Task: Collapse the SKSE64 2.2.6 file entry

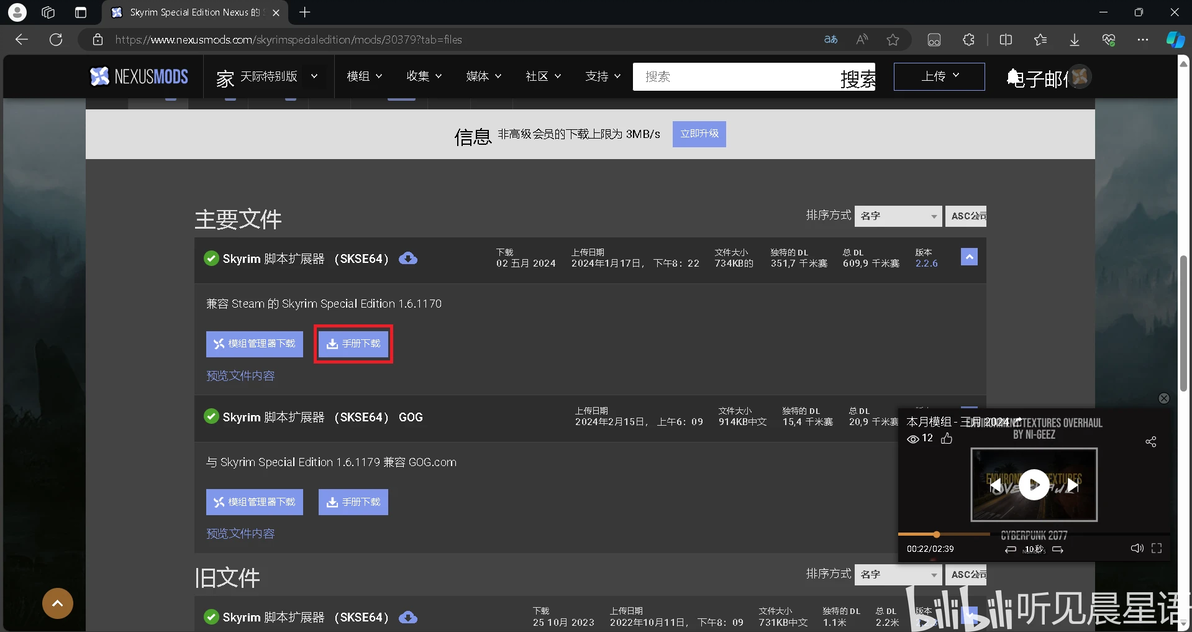Action: point(968,257)
